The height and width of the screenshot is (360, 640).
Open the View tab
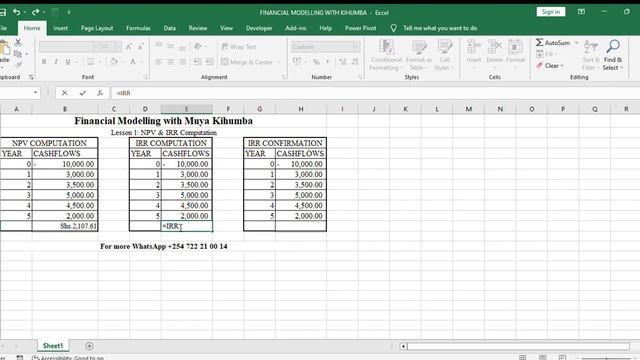click(x=226, y=28)
